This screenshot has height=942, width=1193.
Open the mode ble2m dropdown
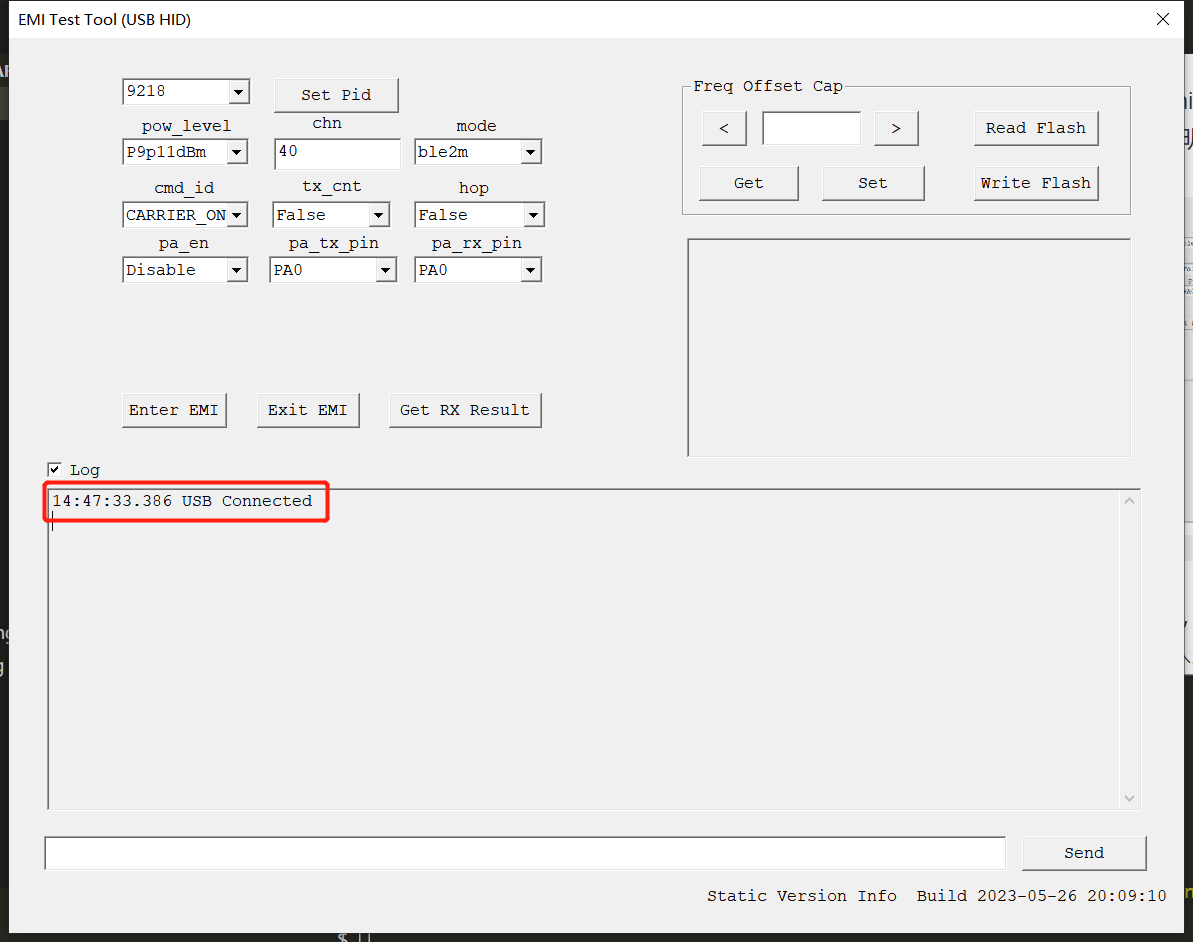tap(531, 153)
